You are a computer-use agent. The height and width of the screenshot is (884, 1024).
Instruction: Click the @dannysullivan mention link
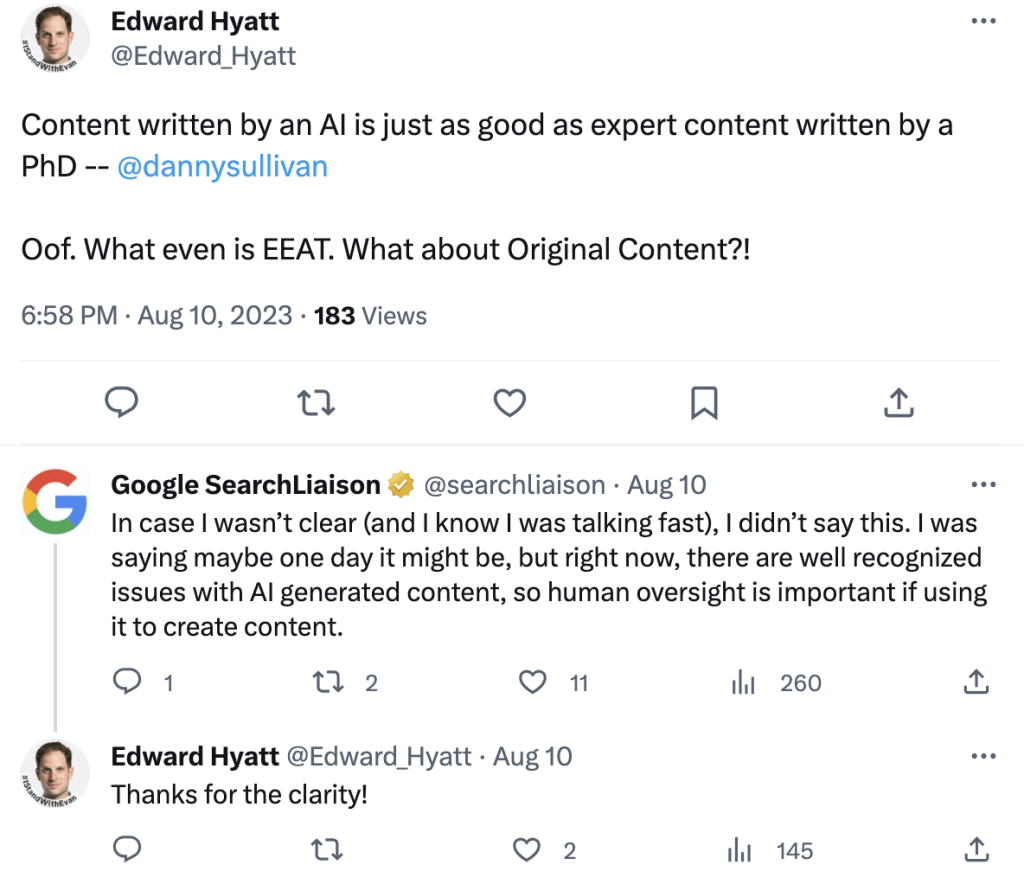click(x=222, y=165)
